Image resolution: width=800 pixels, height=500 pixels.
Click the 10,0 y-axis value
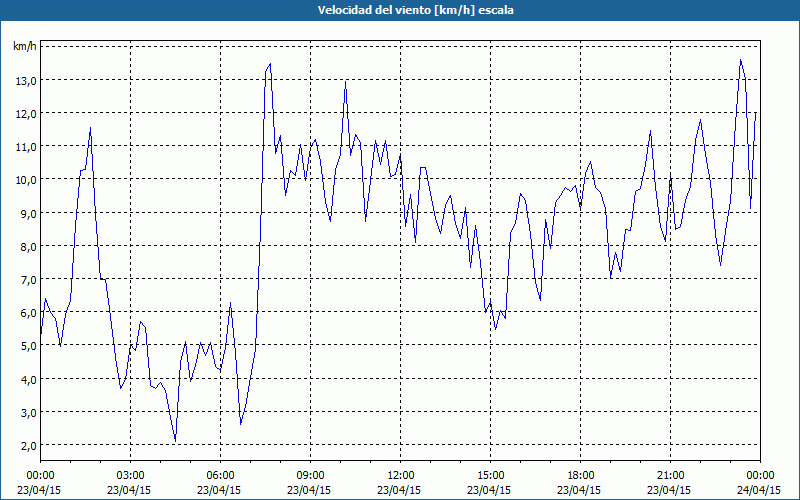click(x=26, y=180)
